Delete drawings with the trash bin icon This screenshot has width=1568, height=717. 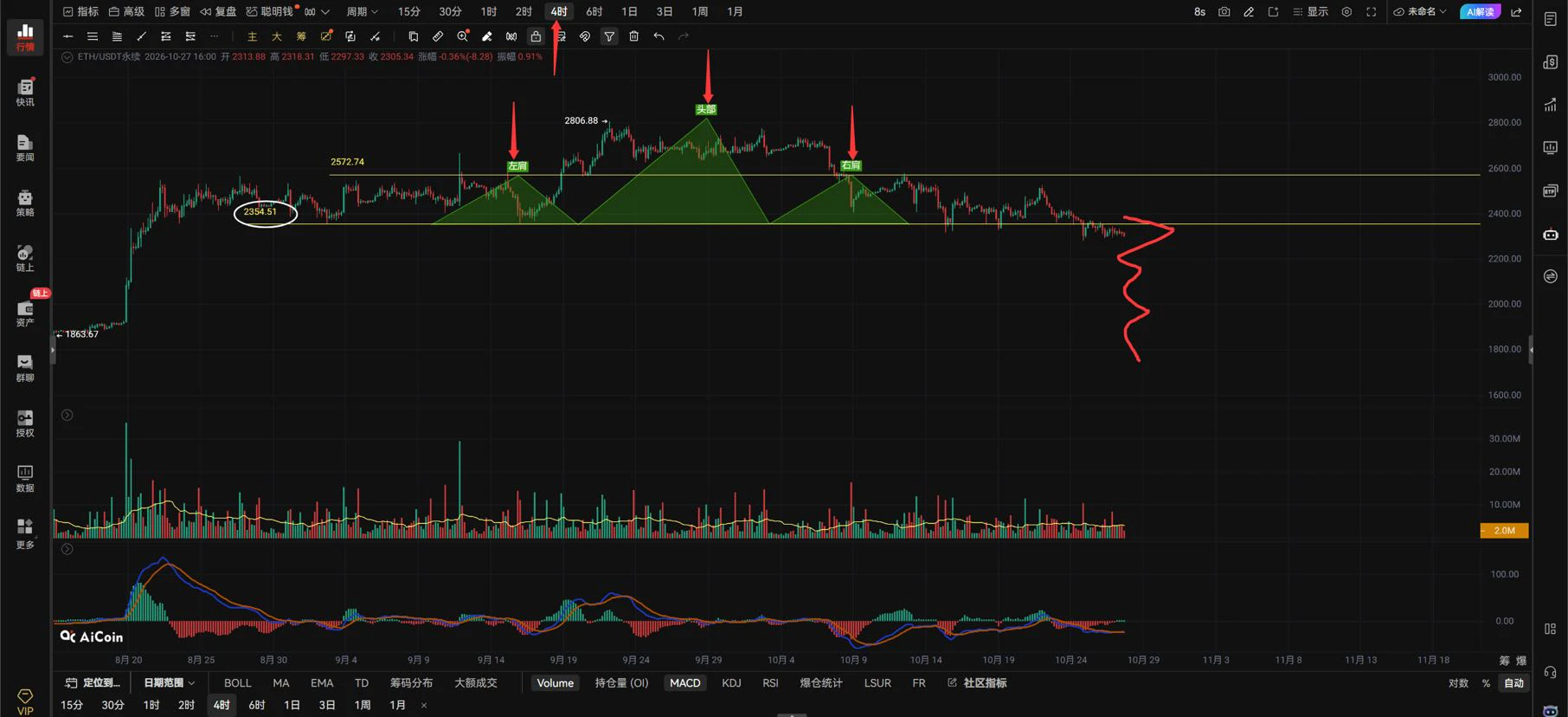(634, 36)
